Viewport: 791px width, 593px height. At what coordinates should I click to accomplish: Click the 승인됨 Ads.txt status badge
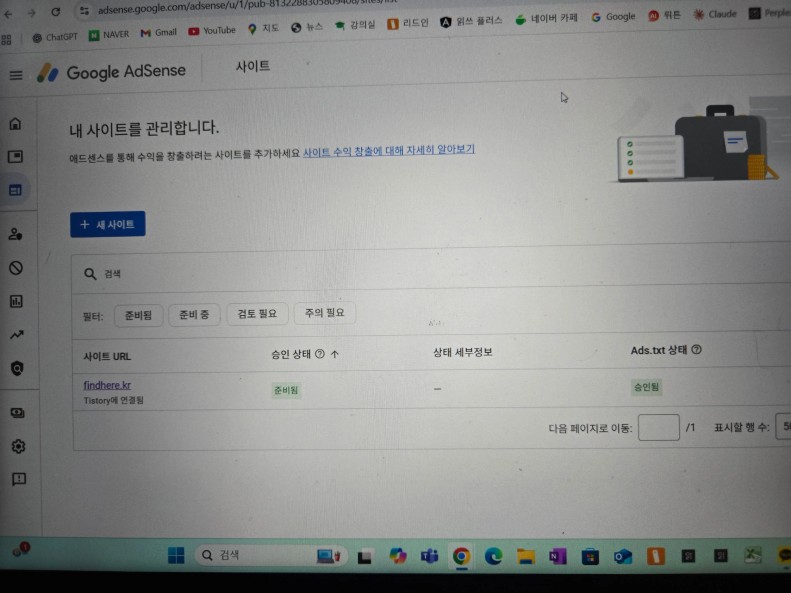click(646, 387)
